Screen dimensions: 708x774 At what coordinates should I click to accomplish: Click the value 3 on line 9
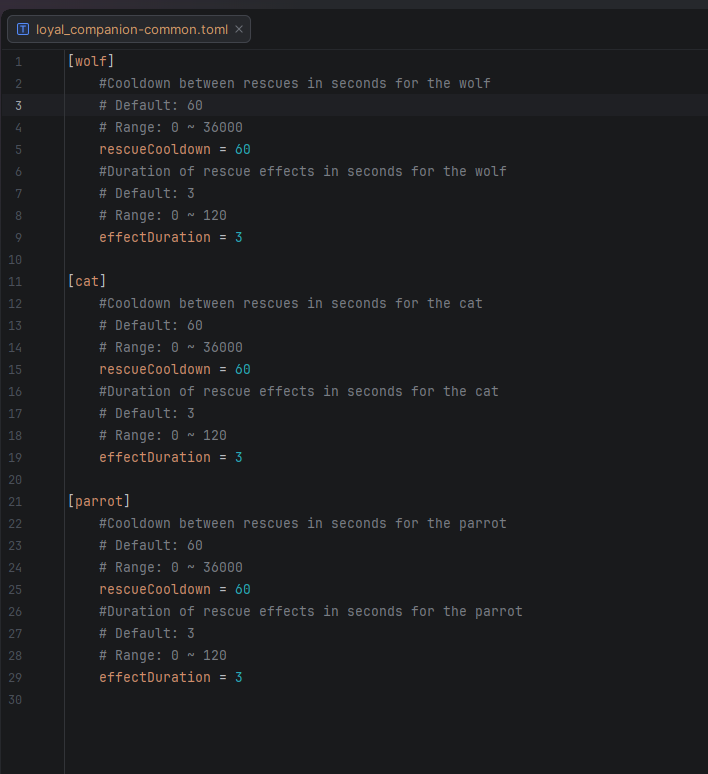(238, 237)
